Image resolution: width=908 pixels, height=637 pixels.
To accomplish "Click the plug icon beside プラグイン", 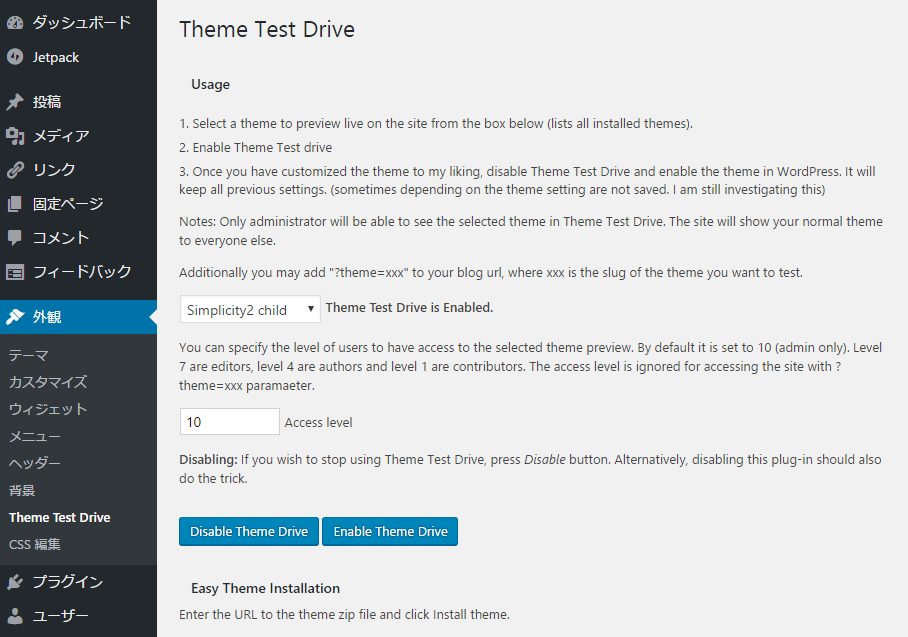I will pyautogui.click(x=15, y=581).
